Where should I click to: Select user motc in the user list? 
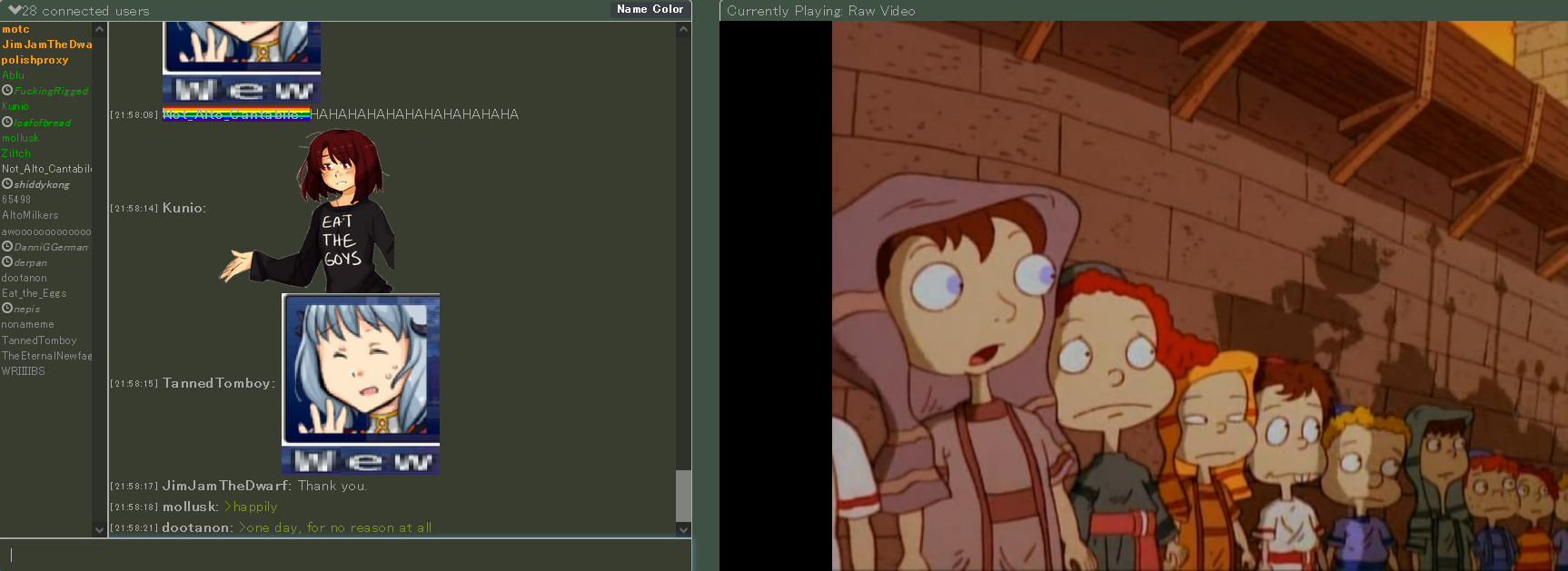coord(15,29)
